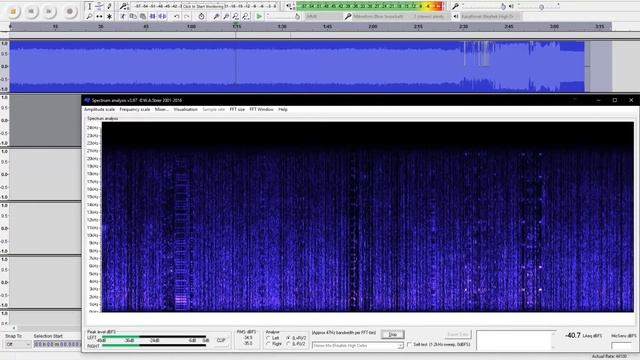This screenshot has height=360, width=640.
Task: Skip to start of project
Action: 31,11
